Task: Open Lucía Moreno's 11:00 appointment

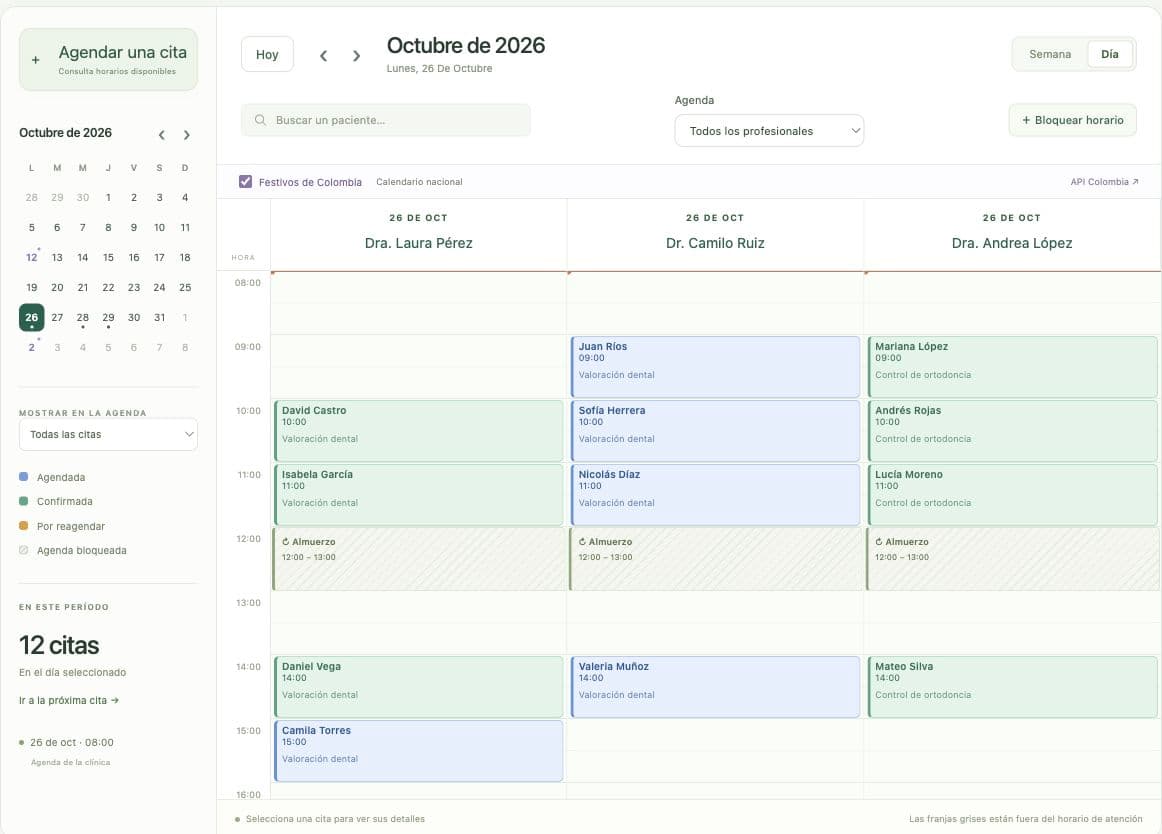Action: (1012, 494)
